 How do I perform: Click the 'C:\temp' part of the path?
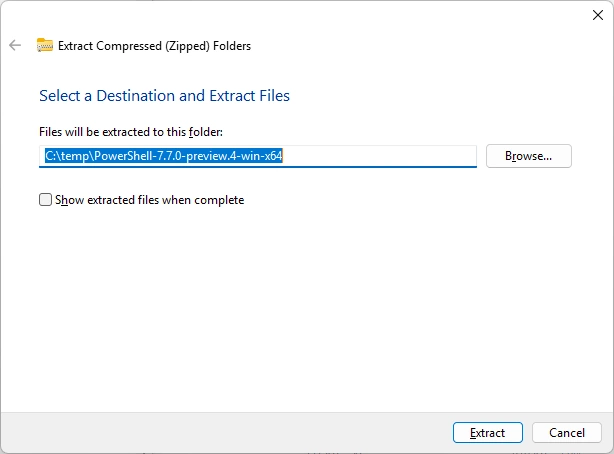67,156
